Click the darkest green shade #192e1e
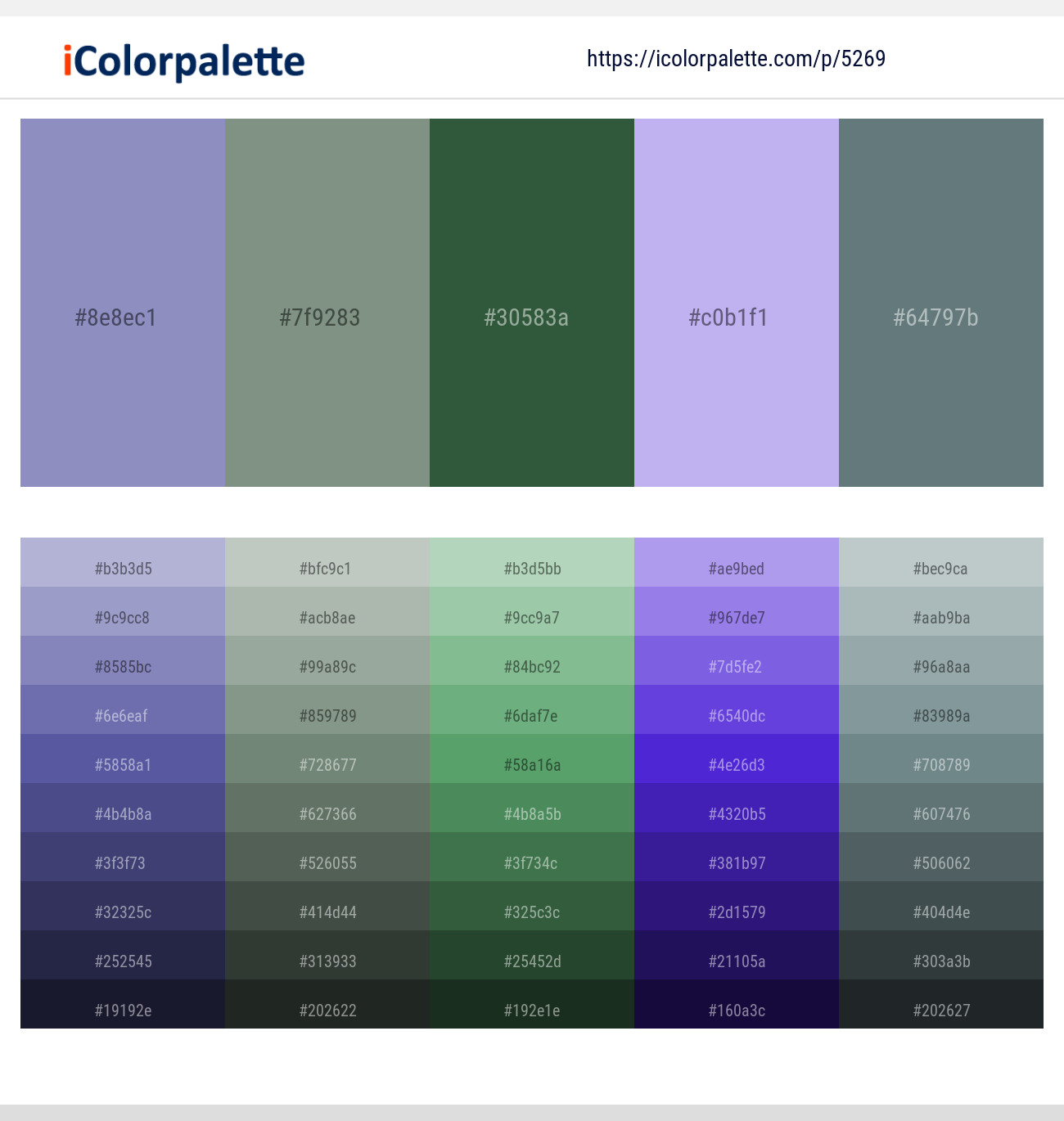The image size is (1064, 1121). tap(531, 1011)
